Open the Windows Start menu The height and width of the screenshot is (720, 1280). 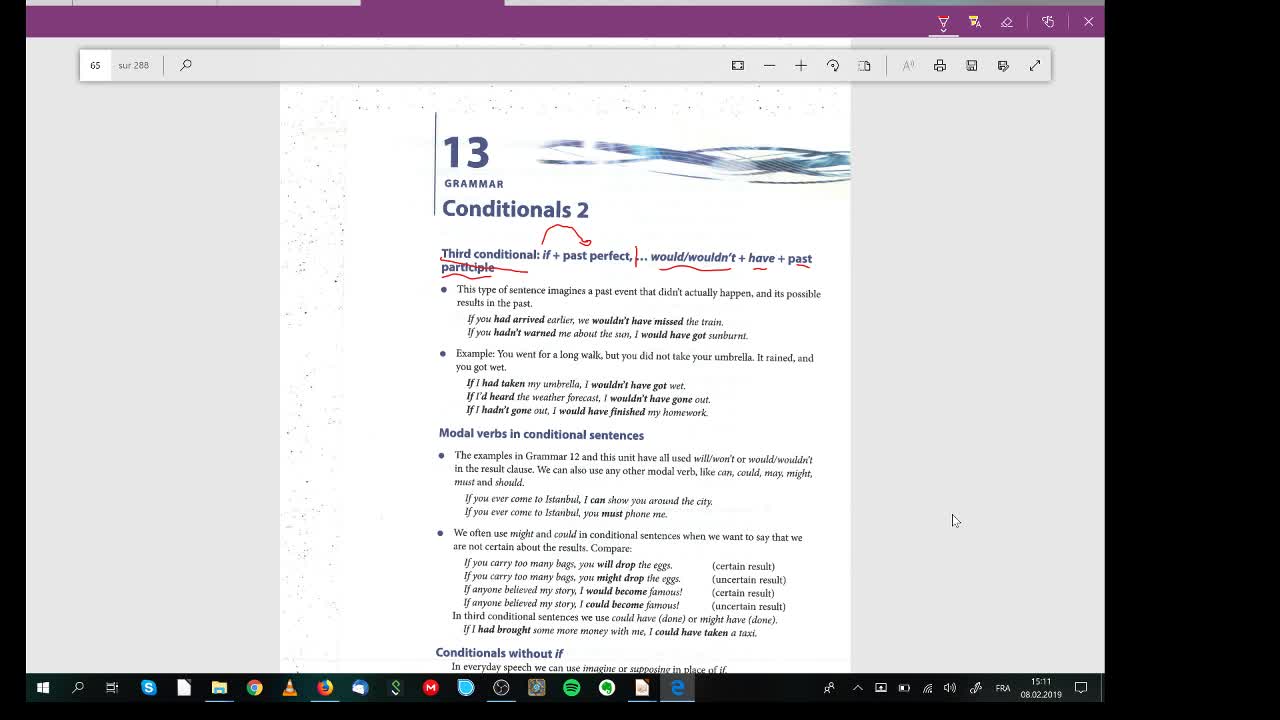coord(43,688)
